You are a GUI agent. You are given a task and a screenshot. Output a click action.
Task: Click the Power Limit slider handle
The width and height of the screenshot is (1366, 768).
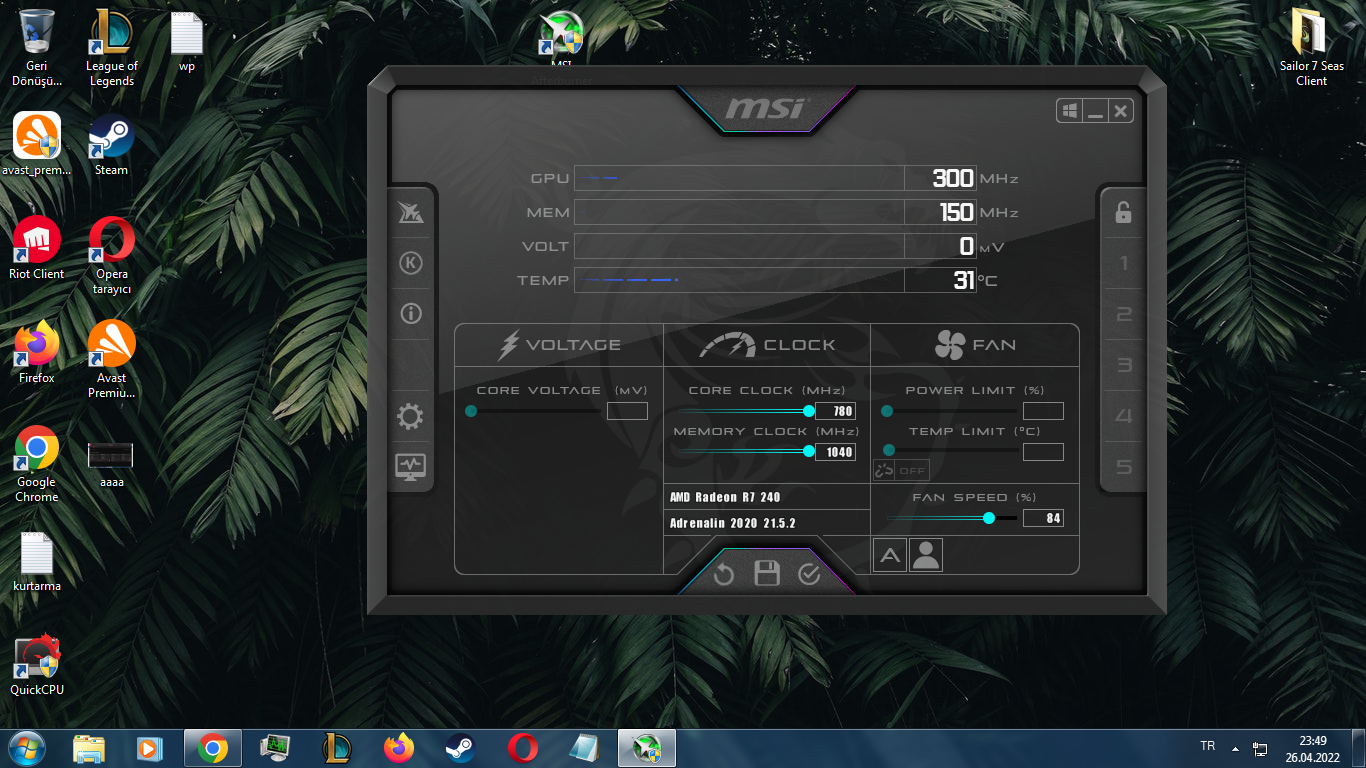click(x=887, y=411)
